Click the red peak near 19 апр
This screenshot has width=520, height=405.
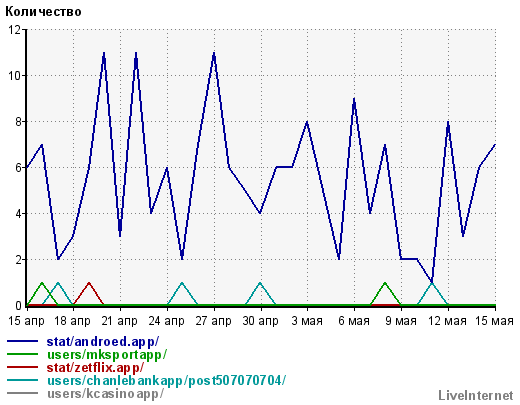tap(89, 283)
